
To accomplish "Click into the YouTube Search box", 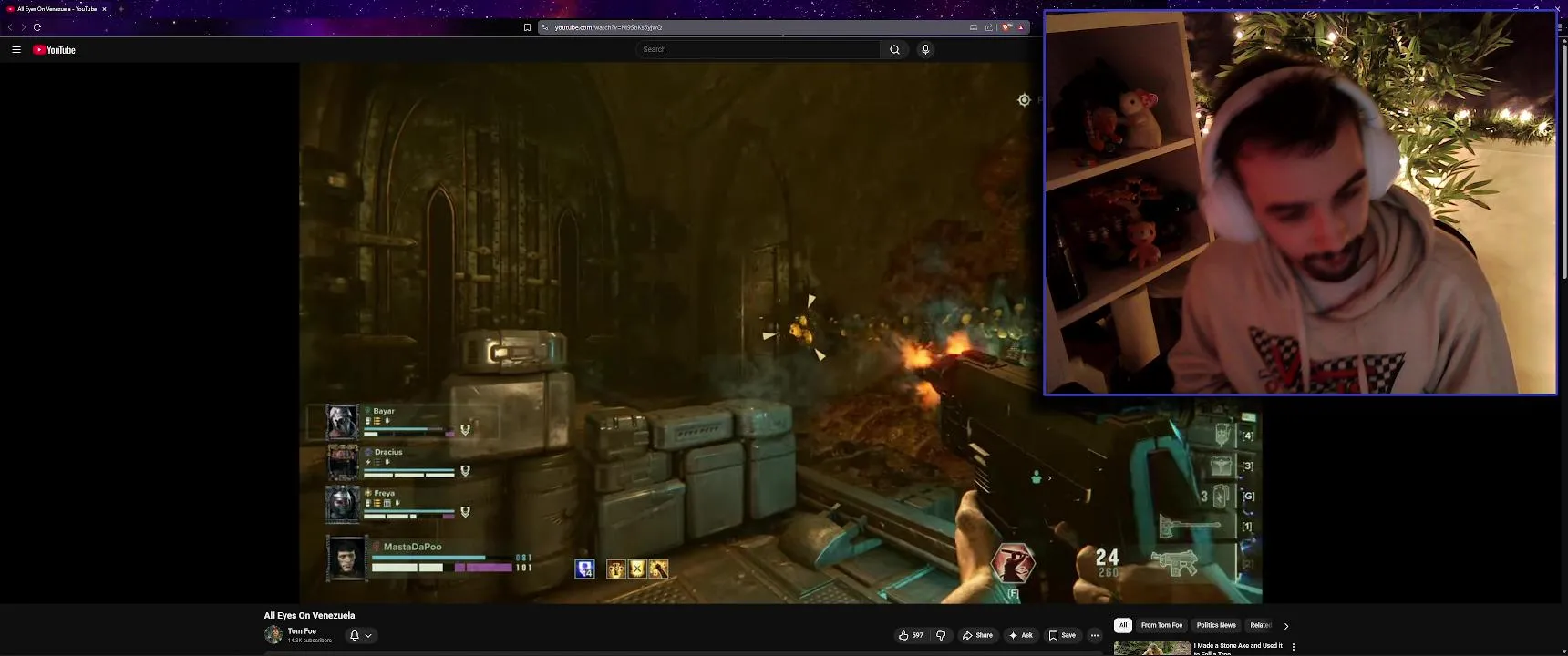I will point(758,49).
